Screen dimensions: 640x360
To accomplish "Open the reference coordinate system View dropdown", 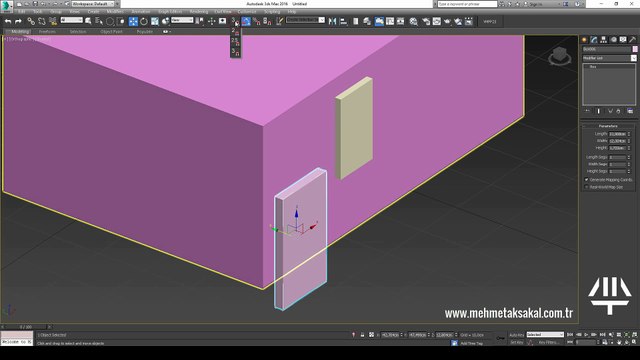I will pos(182,20).
